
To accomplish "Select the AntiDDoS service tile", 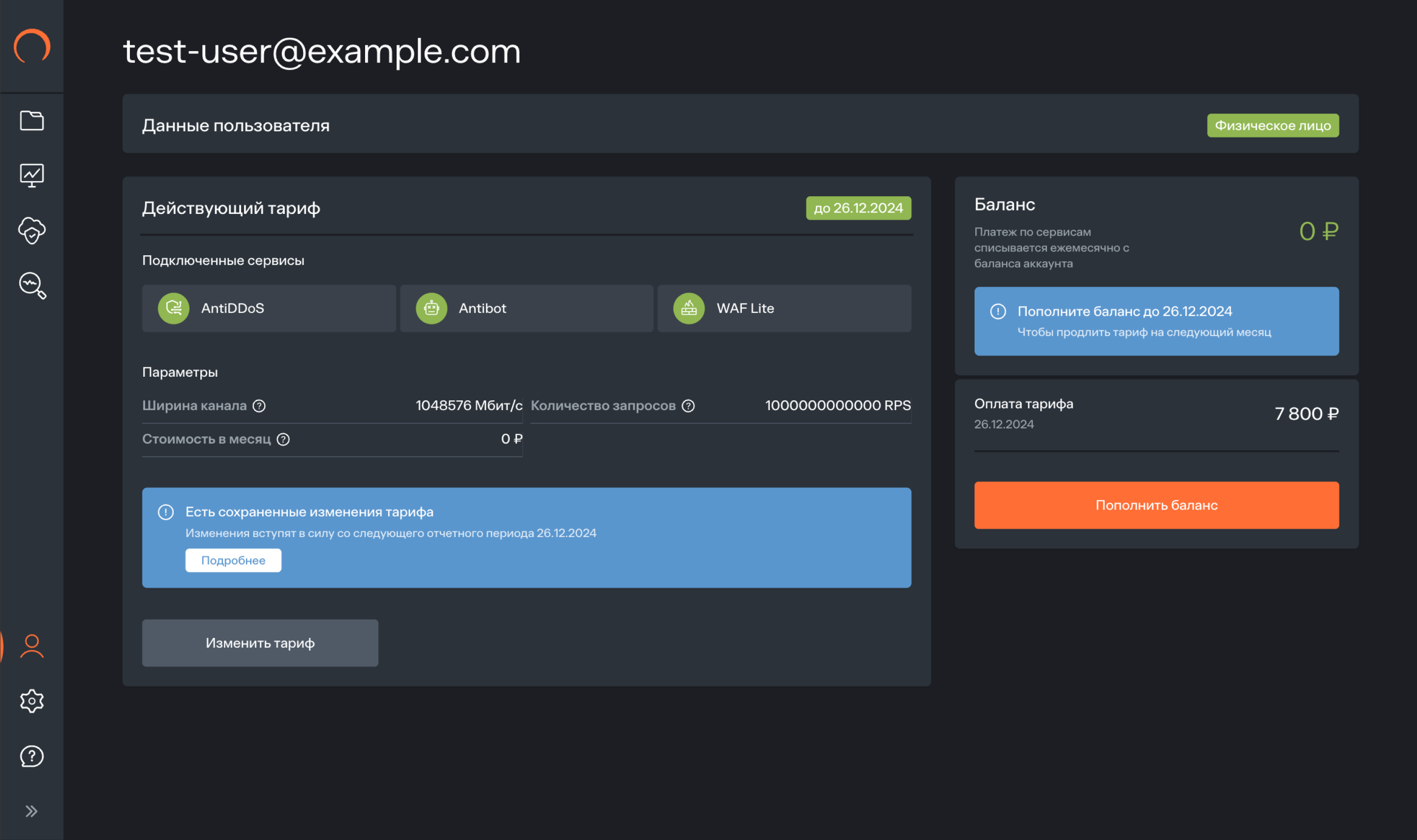I will (269, 308).
